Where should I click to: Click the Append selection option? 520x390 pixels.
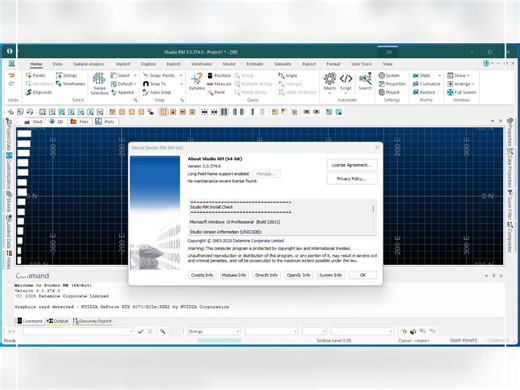(122, 92)
